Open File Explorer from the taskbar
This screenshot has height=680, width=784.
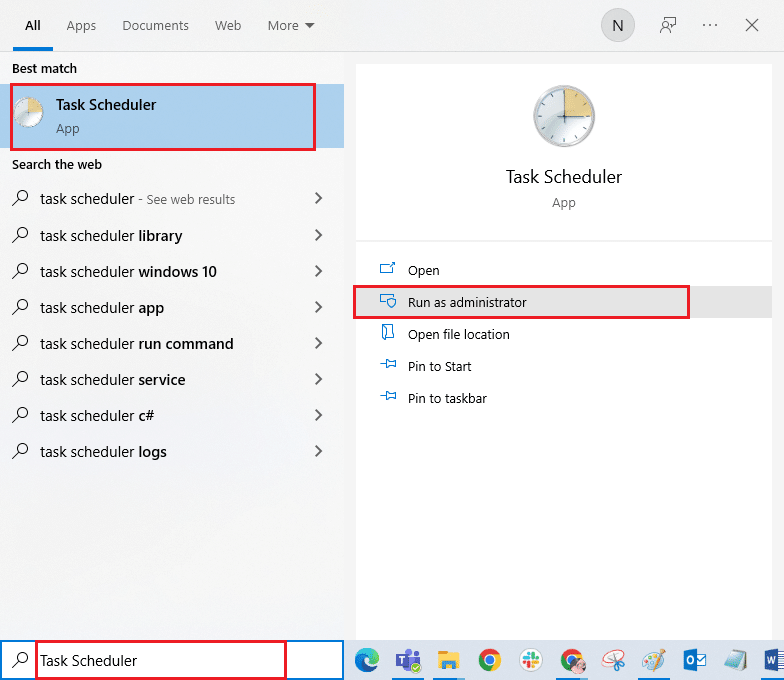click(448, 660)
